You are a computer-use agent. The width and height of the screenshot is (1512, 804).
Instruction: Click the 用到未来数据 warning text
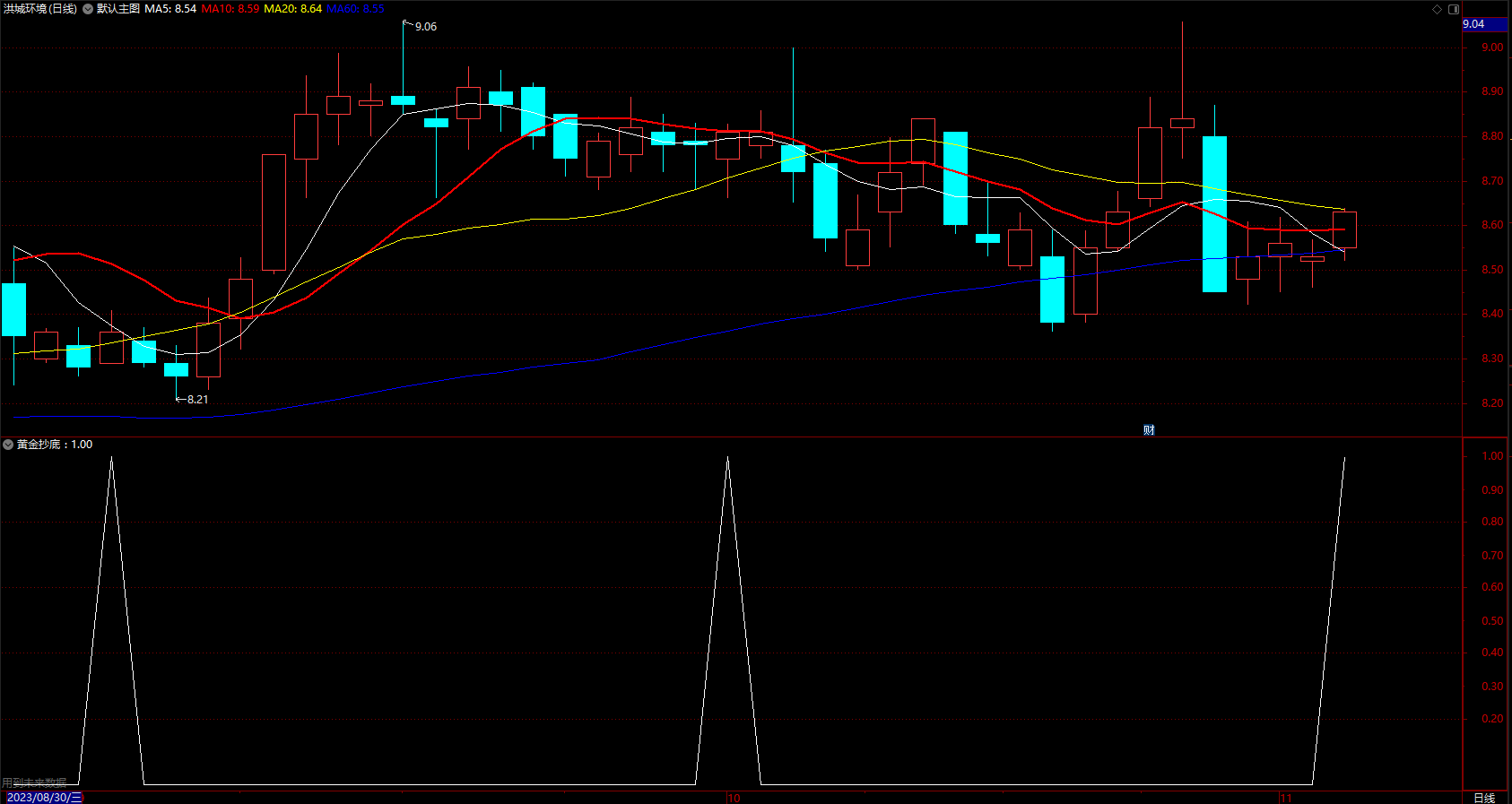click(34, 782)
